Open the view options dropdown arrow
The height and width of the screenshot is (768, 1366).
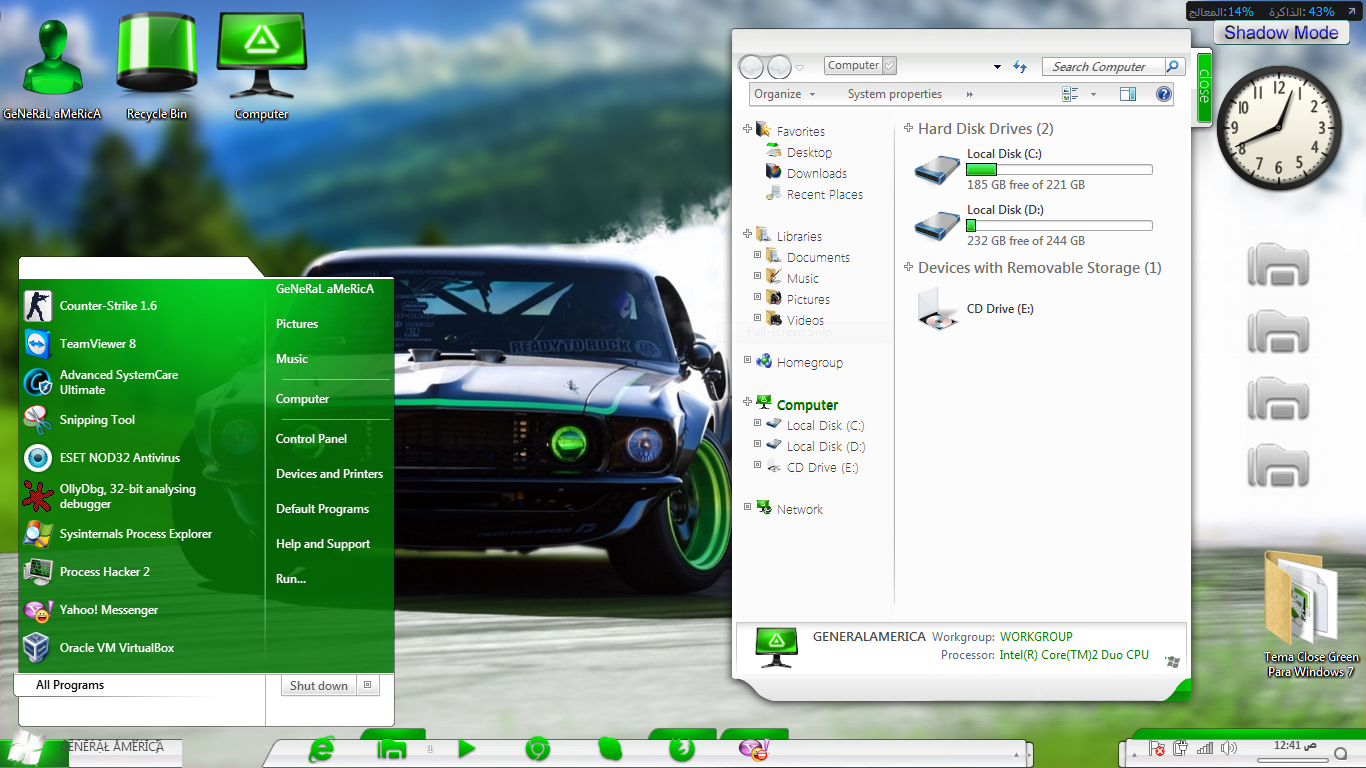click(1093, 94)
